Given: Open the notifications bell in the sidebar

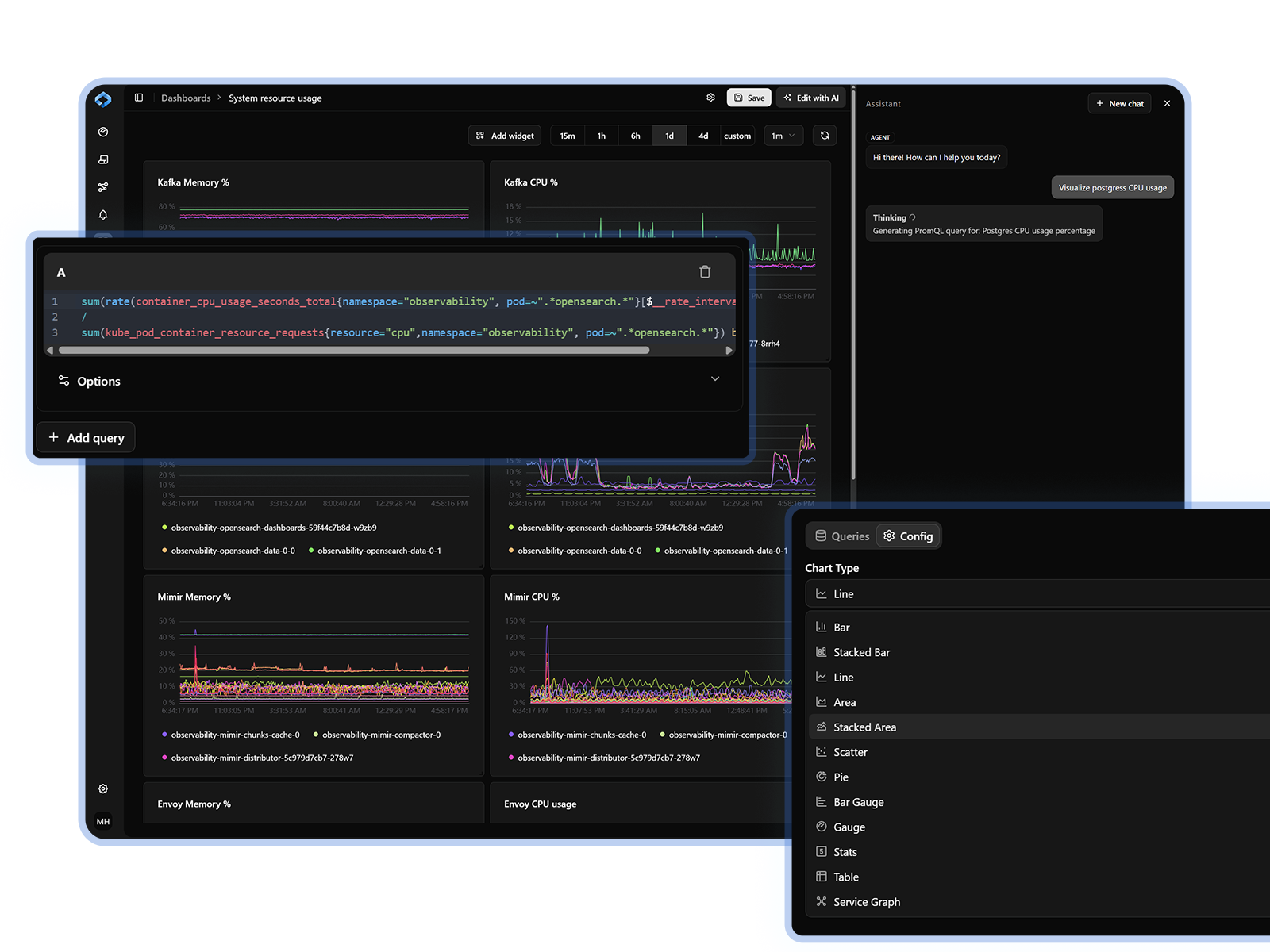Looking at the screenshot, I should [x=103, y=214].
